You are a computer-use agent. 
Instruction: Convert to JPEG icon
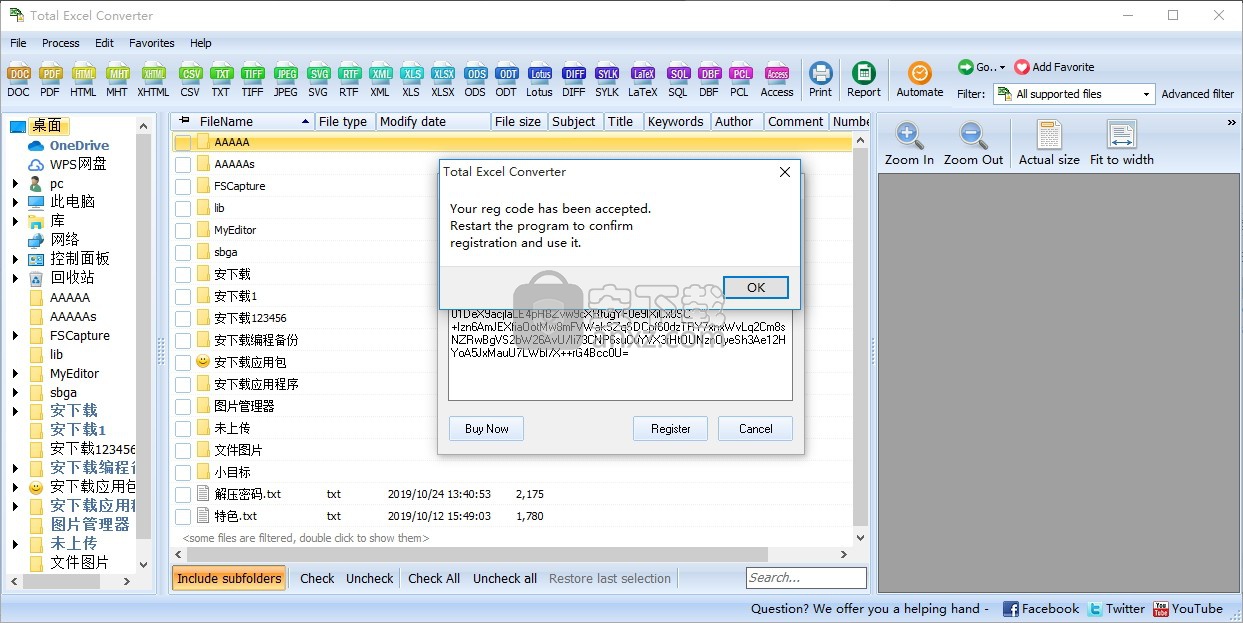pos(286,80)
